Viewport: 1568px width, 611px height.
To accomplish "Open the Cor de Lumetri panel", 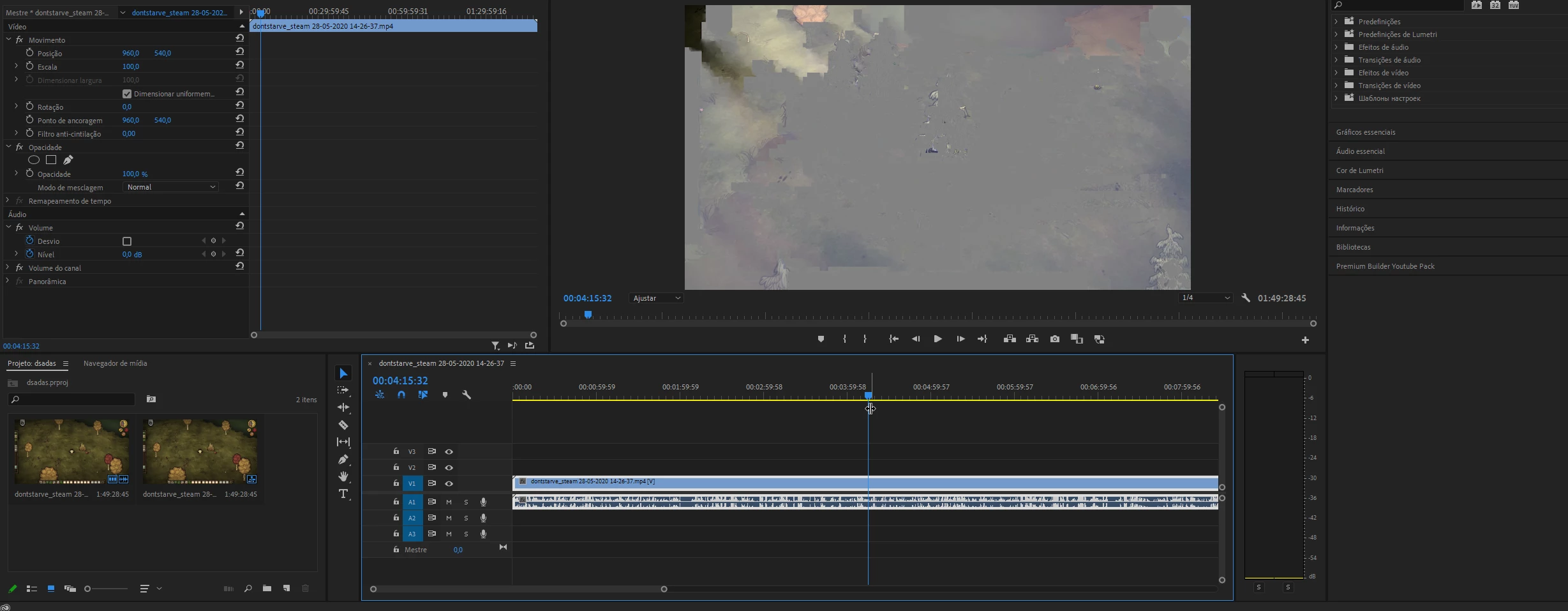I will point(1360,170).
